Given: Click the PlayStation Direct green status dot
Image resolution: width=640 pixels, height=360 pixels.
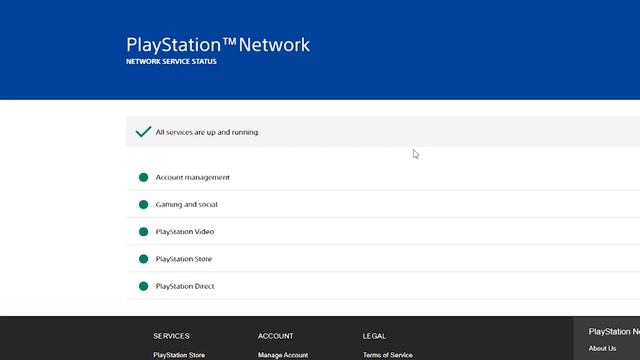Looking at the screenshot, I should click(143, 286).
